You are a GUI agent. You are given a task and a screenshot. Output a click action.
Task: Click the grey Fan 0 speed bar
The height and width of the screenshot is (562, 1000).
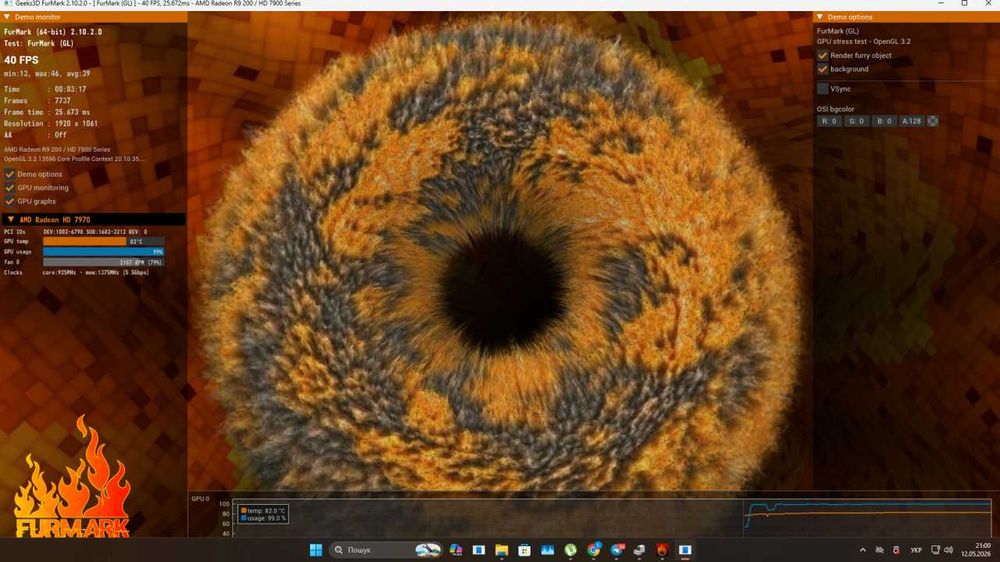(103, 262)
